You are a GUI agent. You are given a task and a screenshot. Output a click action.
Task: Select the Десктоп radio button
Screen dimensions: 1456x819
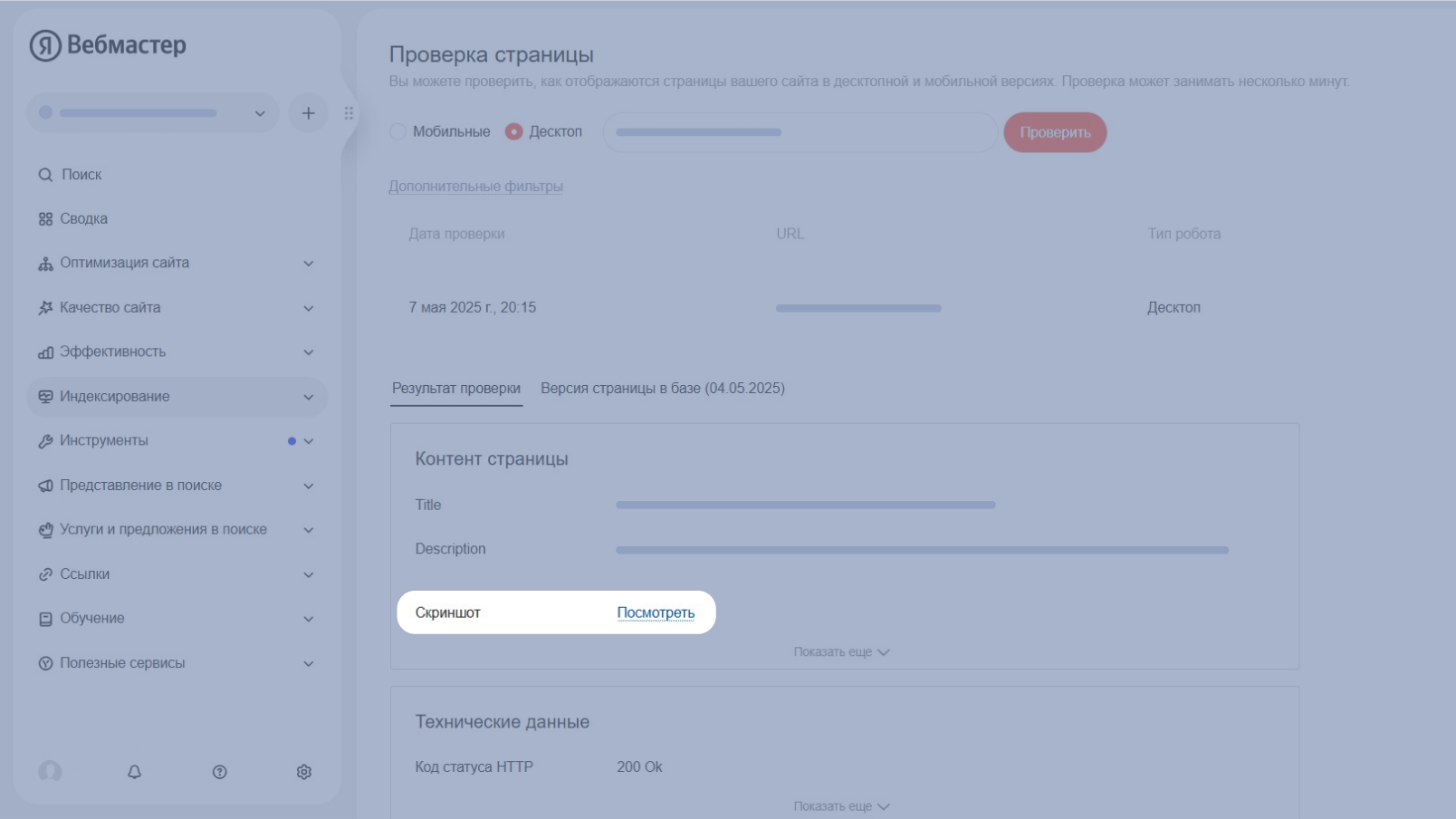click(x=513, y=131)
